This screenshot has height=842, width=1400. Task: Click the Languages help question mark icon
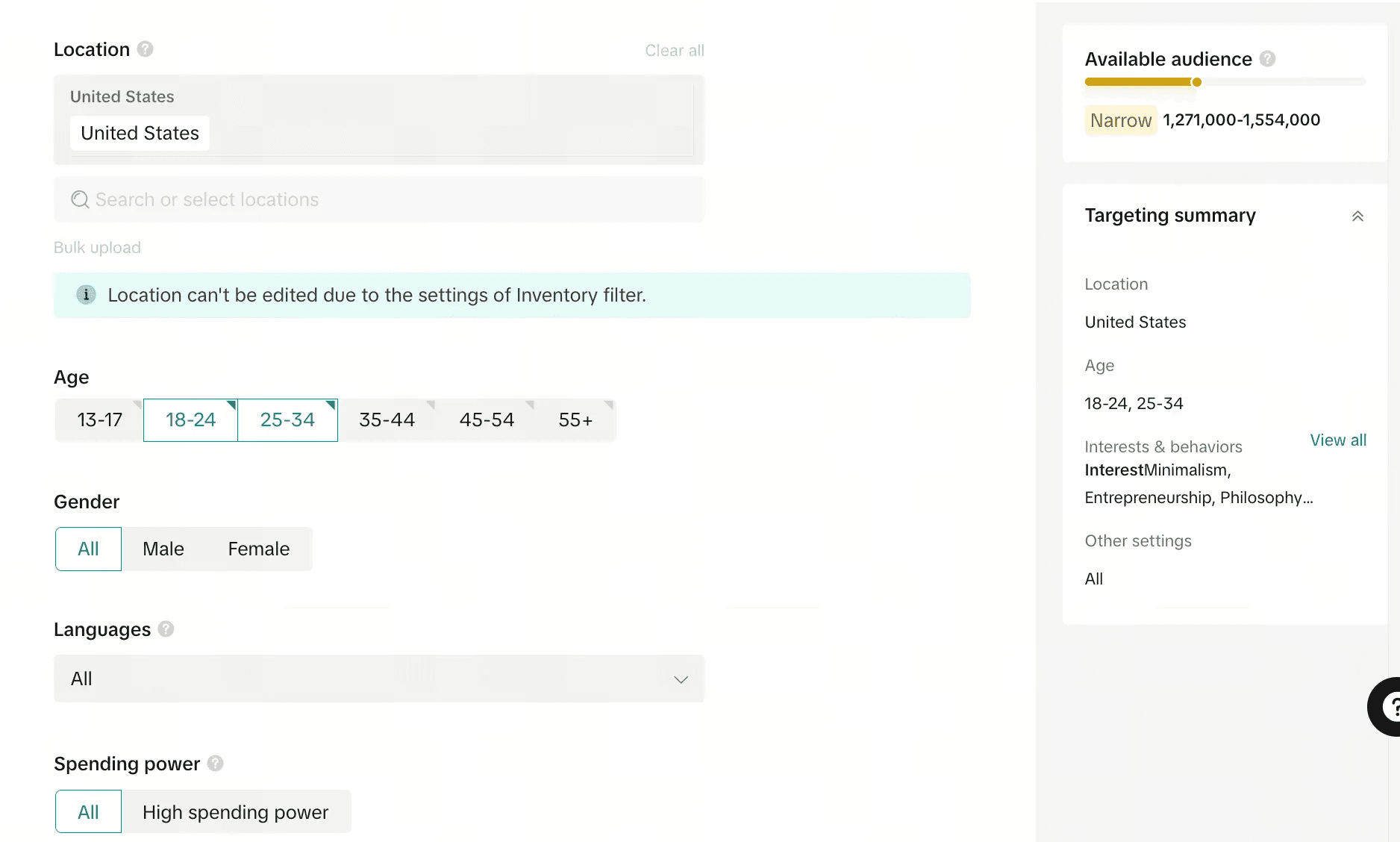166,629
